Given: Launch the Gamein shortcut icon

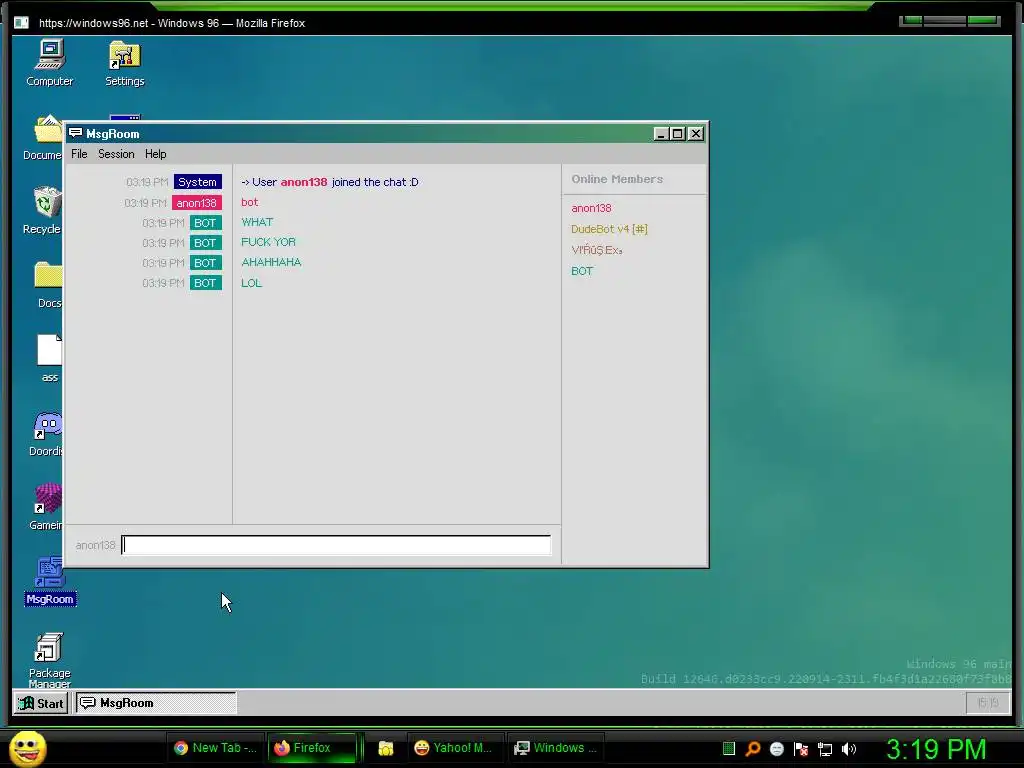Looking at the screenshot, I should click(x=46, y=507).
